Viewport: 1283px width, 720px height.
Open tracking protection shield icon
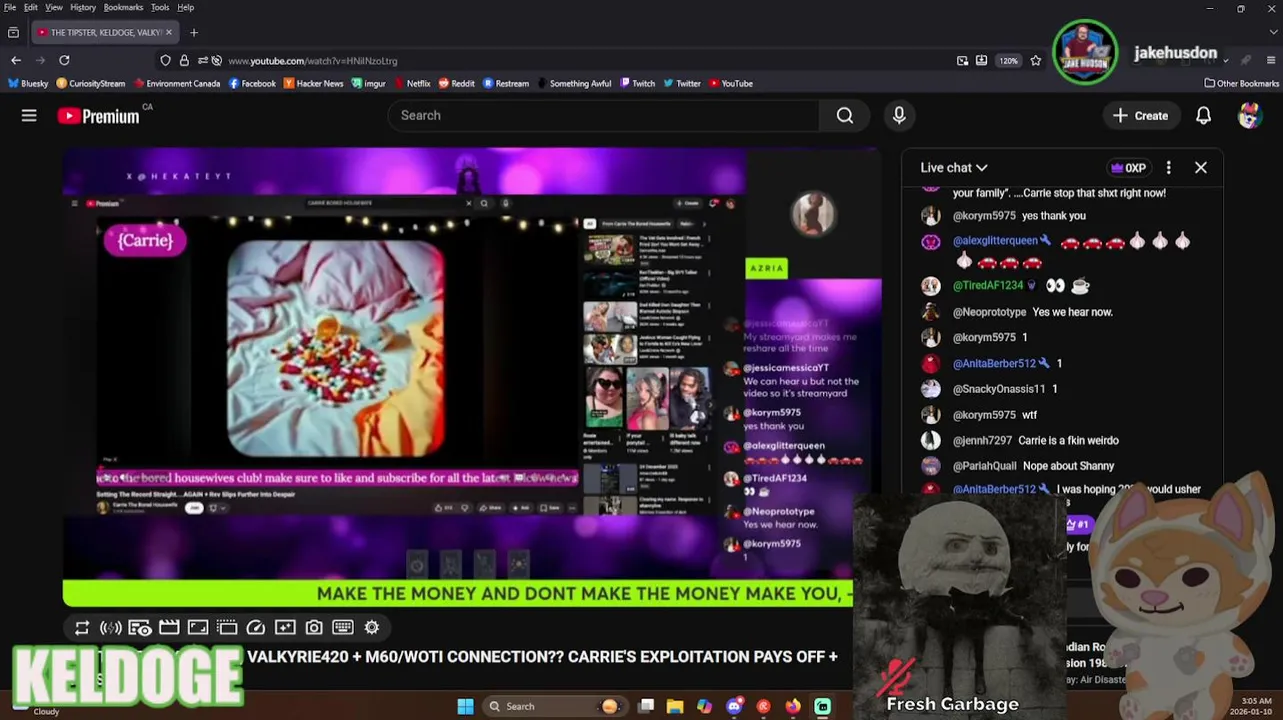[165, 61]
